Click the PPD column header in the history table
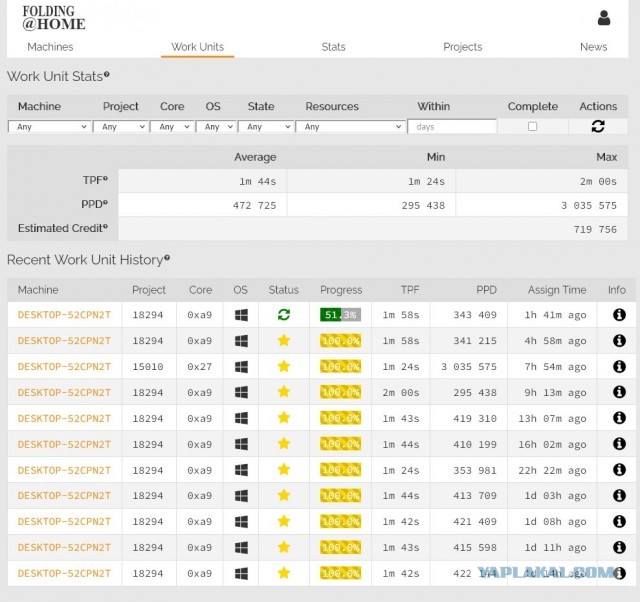The width and height of the screenshot is (640, 602). pyautogui.click(x=486, y=290)
